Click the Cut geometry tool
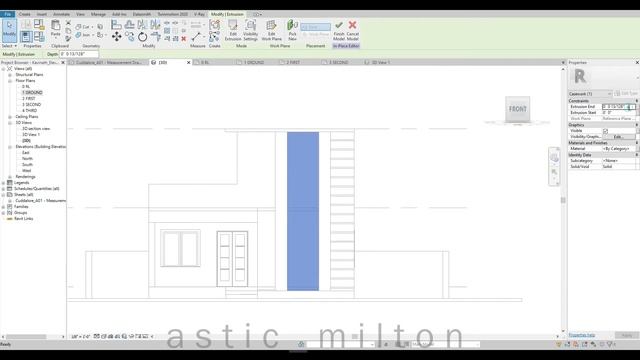This screenshot has width=640, height=360. (x=84, y=27)
